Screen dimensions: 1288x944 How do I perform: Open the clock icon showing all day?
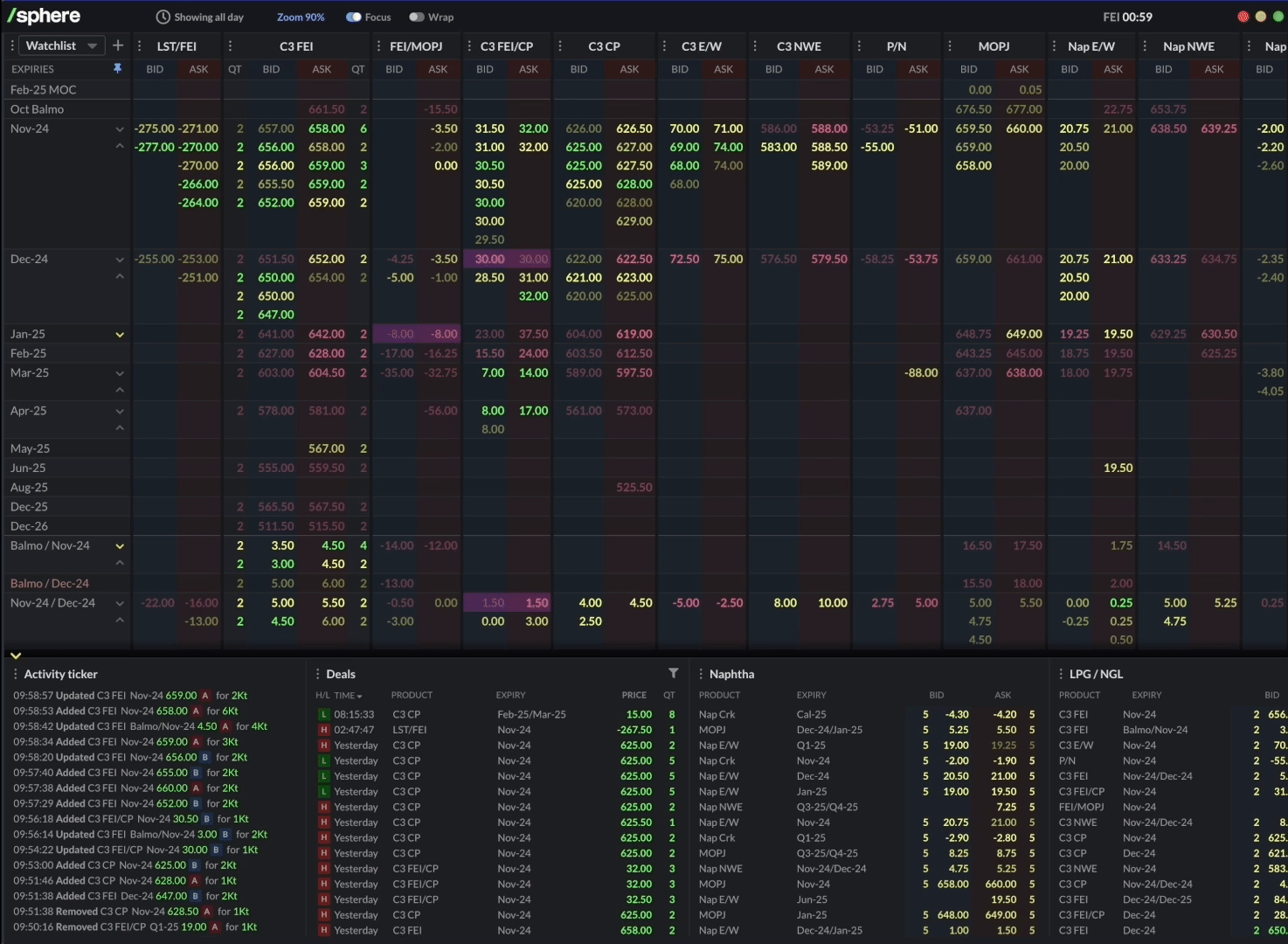point(163,17)
